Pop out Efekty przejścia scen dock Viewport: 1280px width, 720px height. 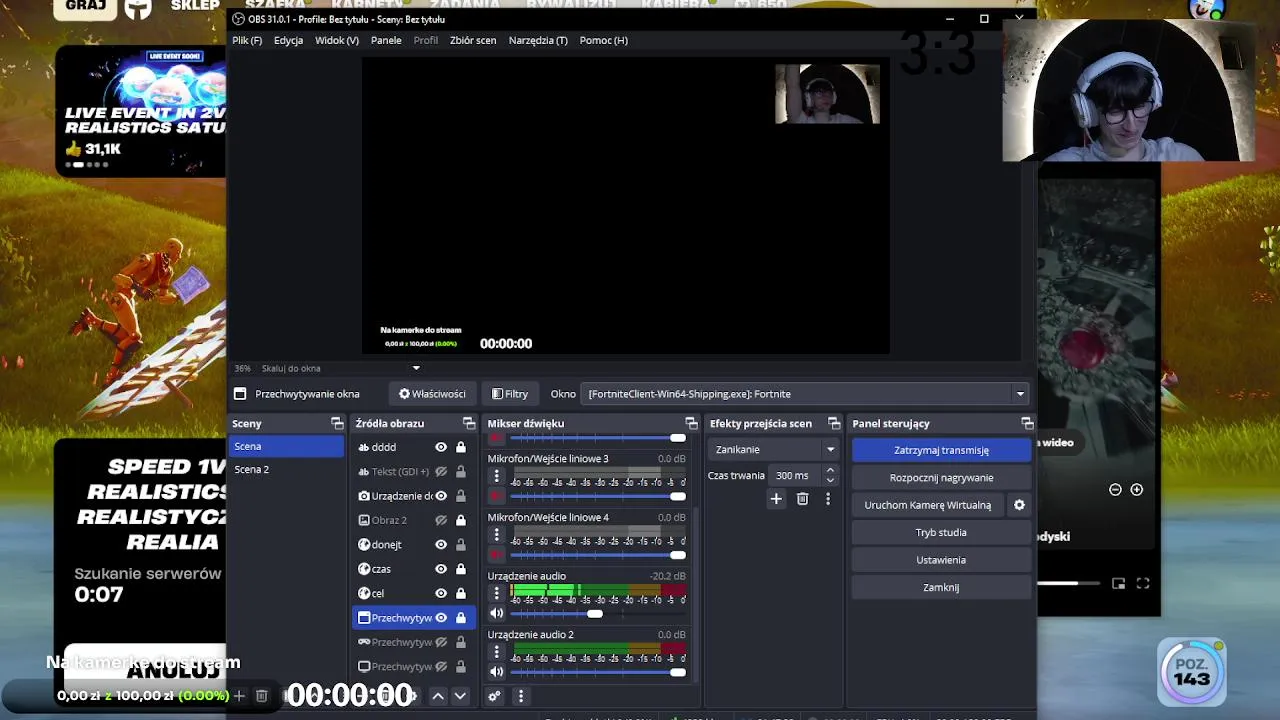click(834, 424)
